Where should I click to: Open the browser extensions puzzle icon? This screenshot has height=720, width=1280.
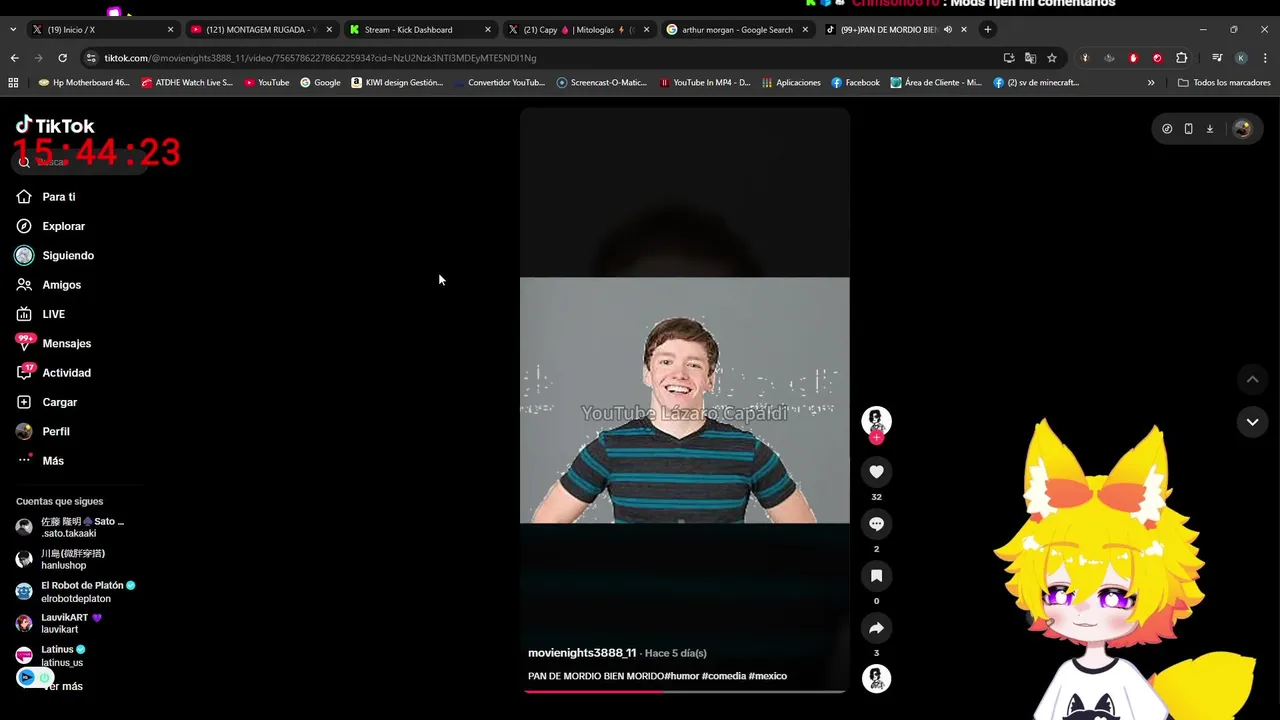1181,58
